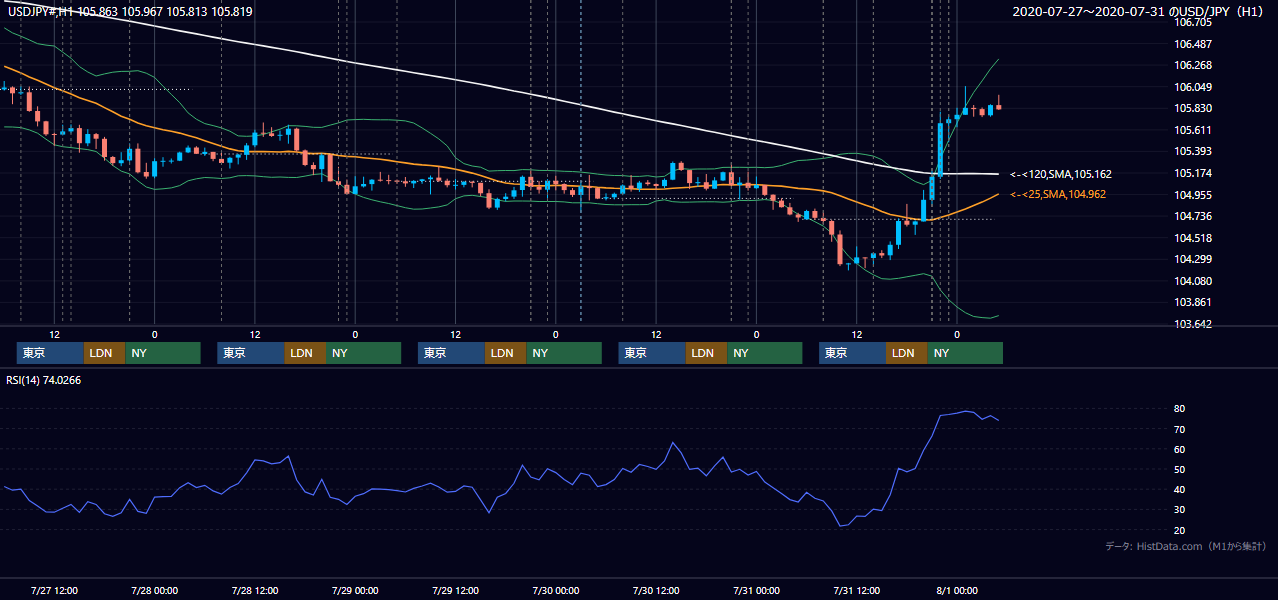Click the RSI axis value 80
This screenshot has height=600, width=1278.
[x=1180, y=409]
